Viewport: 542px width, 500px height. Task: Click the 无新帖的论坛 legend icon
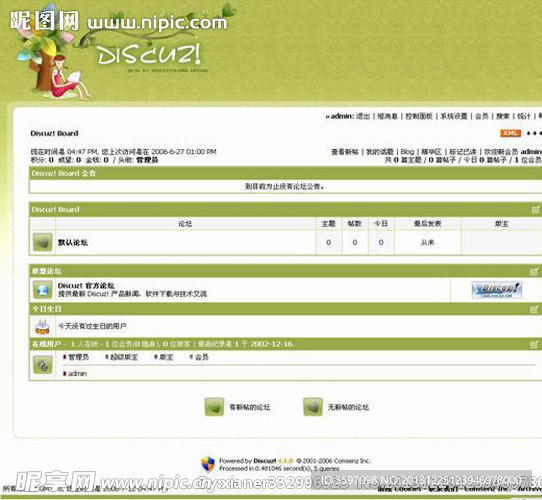coord(313,407)
